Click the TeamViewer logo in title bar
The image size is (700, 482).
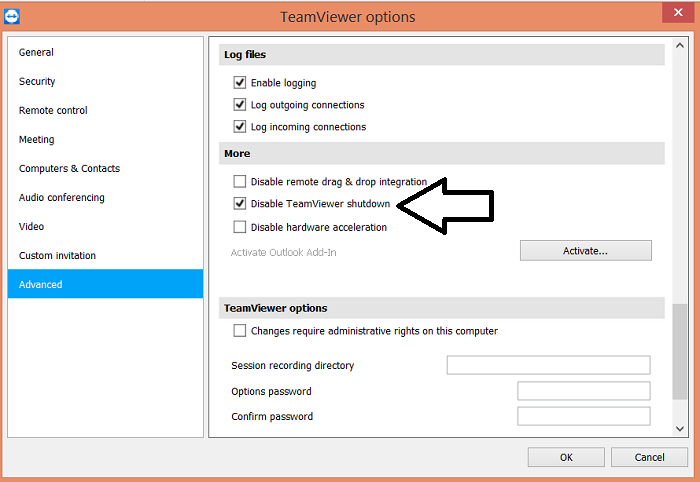click(12, 17)
